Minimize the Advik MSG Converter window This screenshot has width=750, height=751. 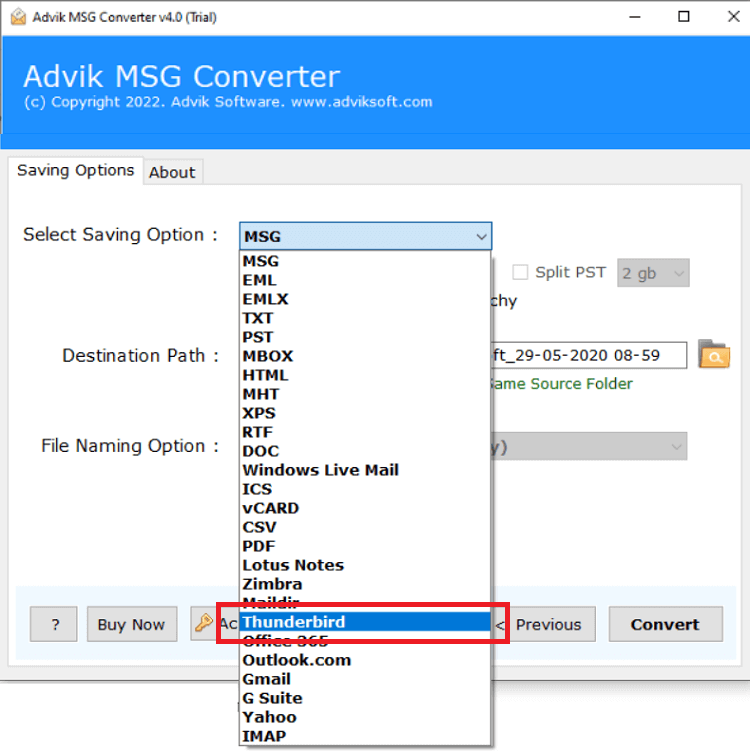coord(635,17)
